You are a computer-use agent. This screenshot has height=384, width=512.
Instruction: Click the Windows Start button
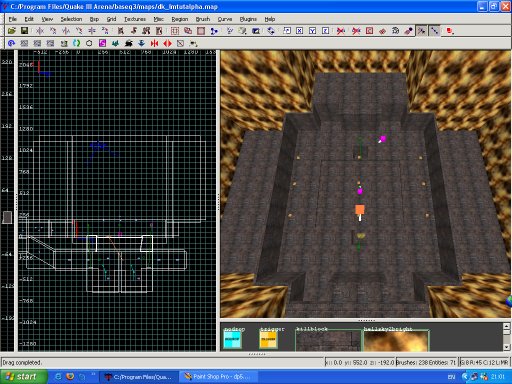[23, 377]
